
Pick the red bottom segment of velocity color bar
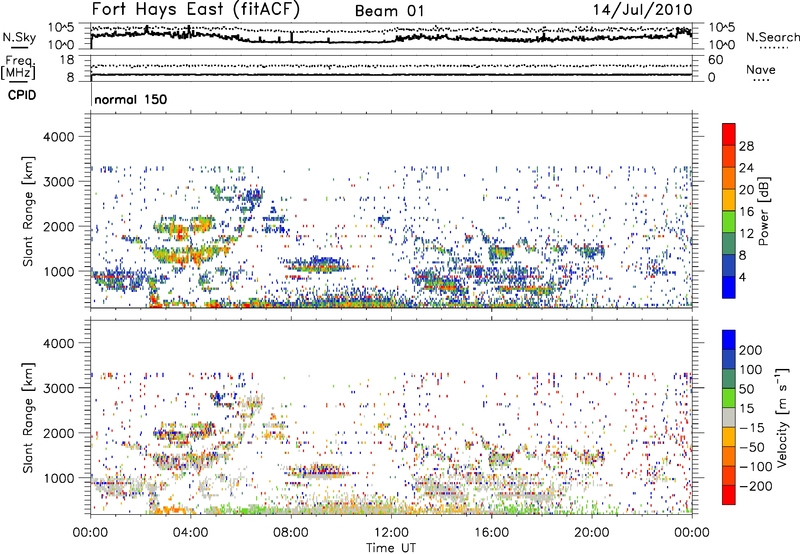(x=729, y=495)
